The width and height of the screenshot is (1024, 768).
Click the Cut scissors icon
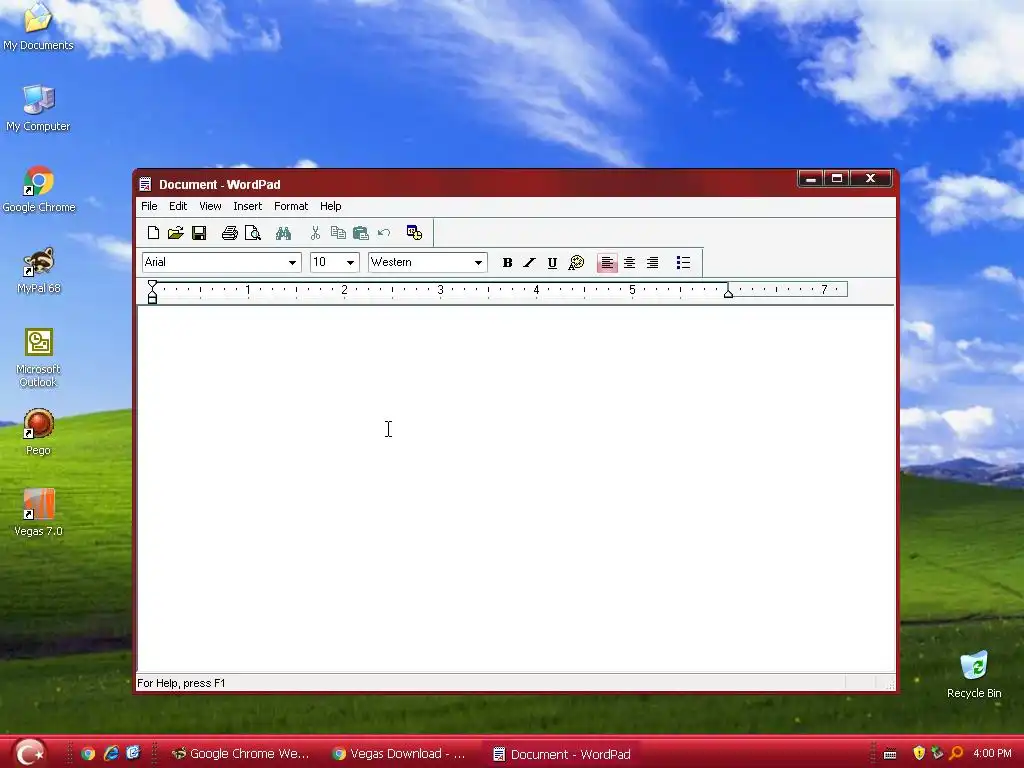click(315, 233)
